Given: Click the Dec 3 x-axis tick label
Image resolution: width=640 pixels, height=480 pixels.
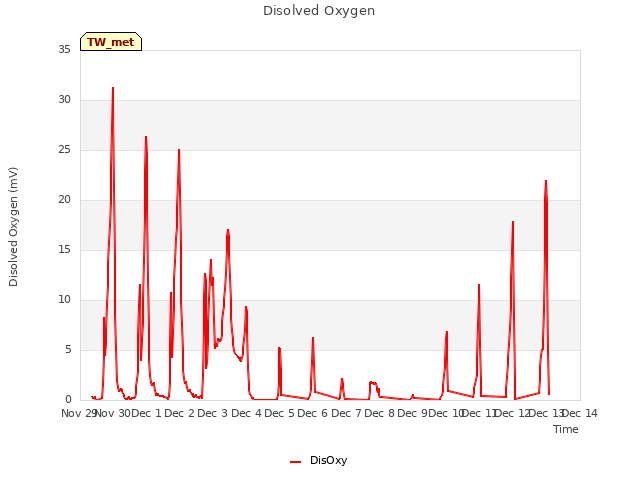Looking at the screenshot, I should [x=213, y=413].
